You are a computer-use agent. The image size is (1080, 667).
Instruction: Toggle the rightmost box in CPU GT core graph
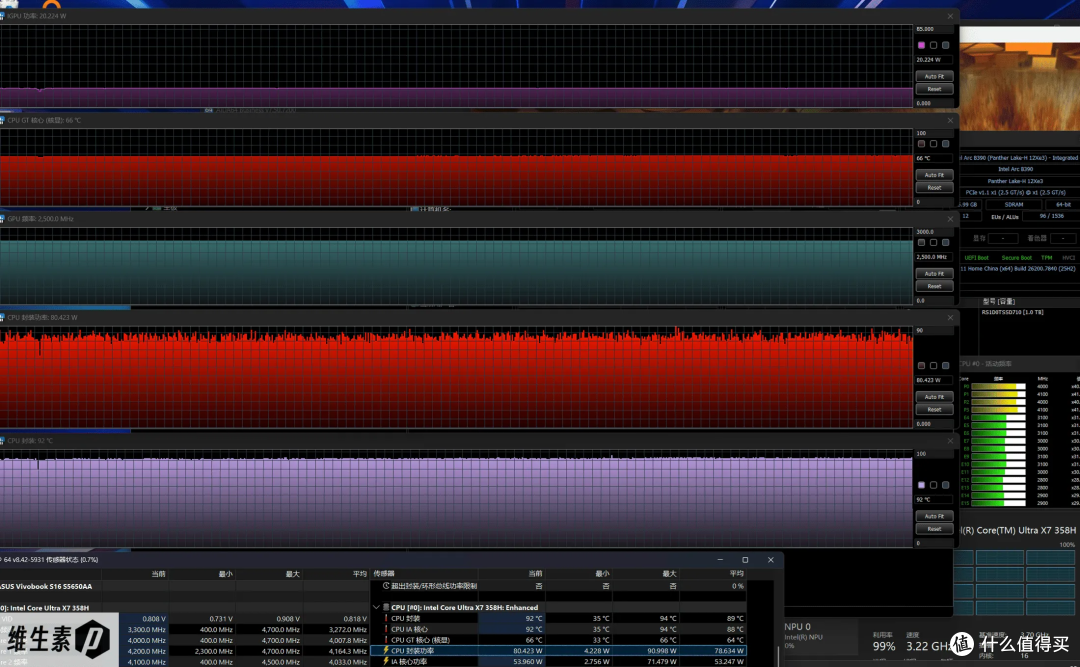tap(946, 144)
